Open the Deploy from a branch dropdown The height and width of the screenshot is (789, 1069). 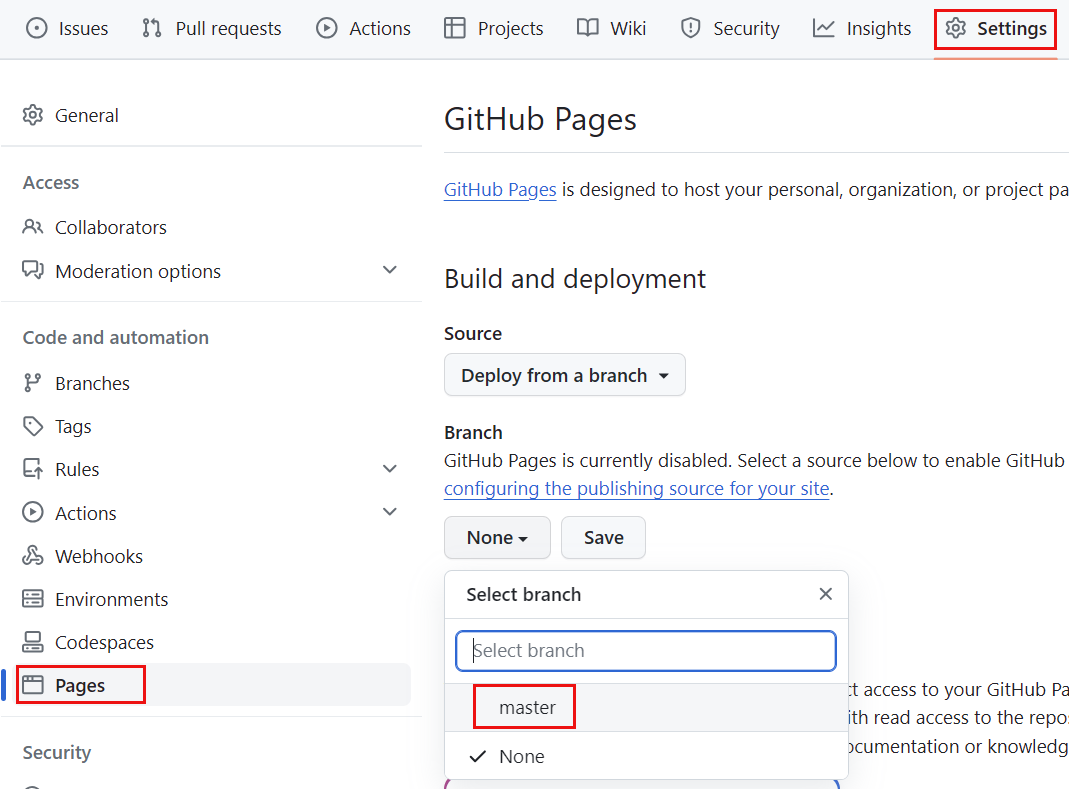pos(564,375)
